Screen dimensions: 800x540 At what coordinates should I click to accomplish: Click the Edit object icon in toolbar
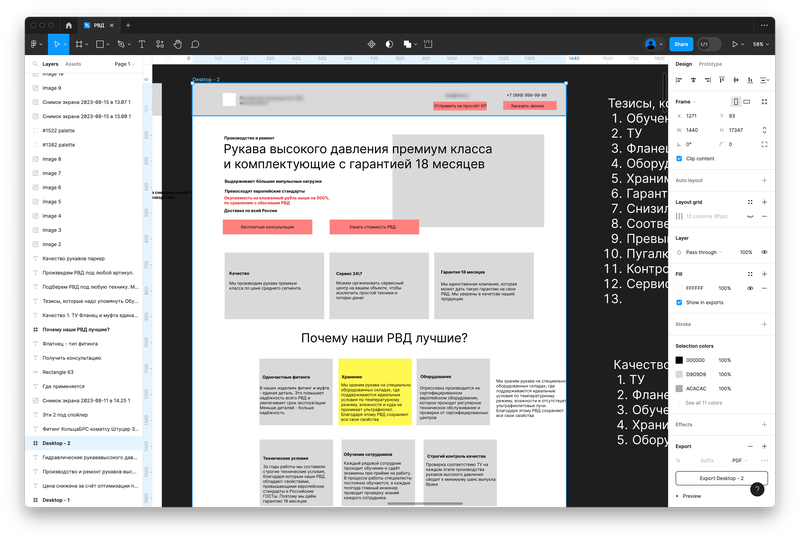point(428,44)
